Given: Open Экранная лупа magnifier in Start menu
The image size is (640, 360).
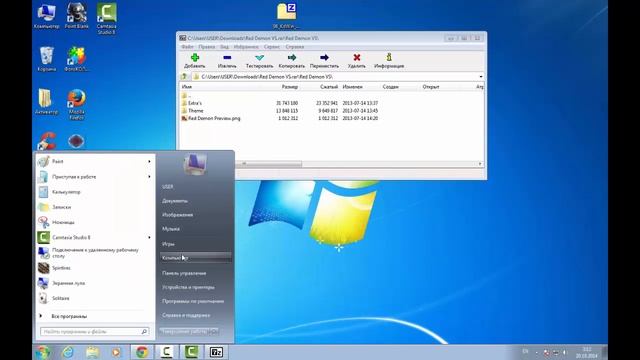Looking at the screenshot, I should 94,283.
